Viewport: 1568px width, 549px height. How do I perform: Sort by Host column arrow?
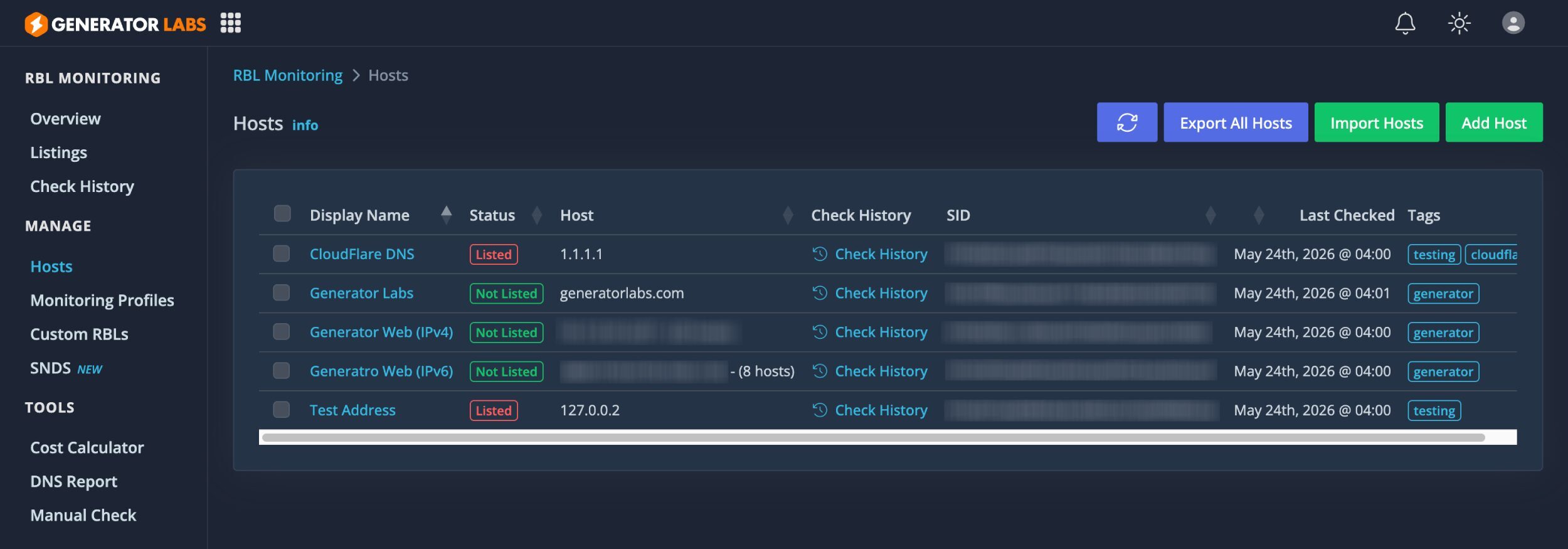[788, 215]
